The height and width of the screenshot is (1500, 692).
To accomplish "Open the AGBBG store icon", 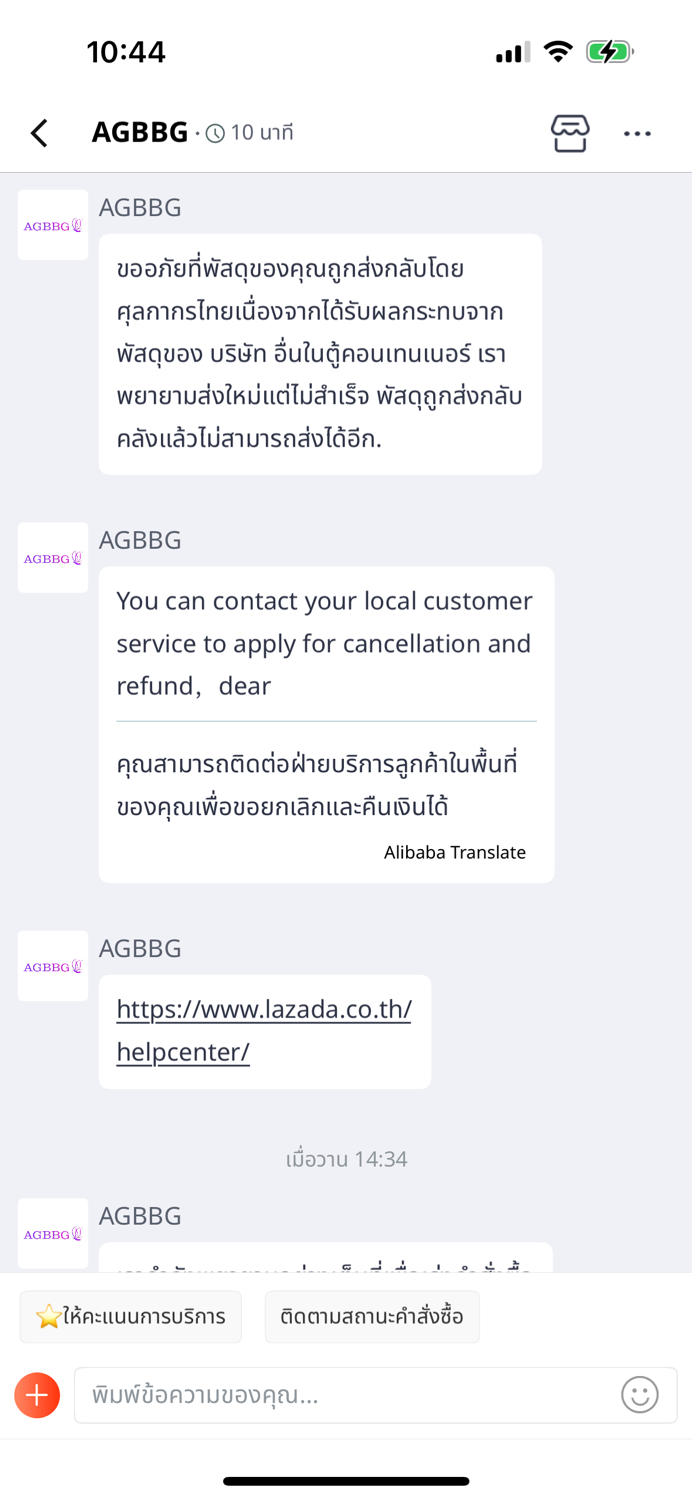I will pos(570,133).
